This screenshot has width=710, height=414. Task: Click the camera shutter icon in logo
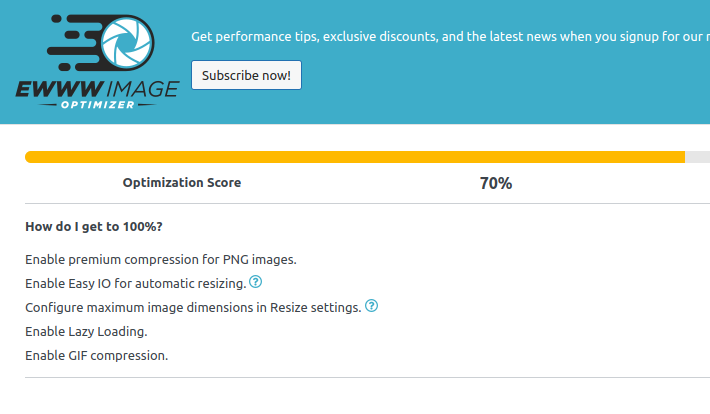127,43
